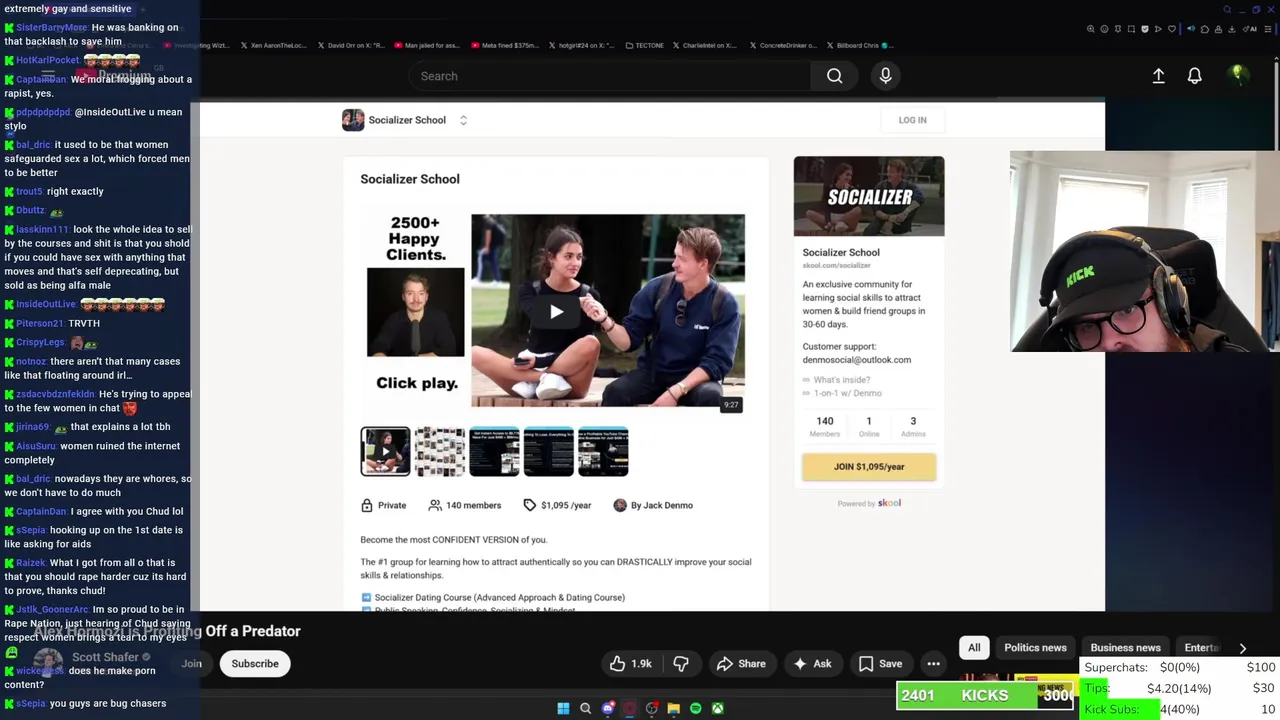Advance filter chips with right arrow
1280x720 pixels.
tap(1242, 648)
